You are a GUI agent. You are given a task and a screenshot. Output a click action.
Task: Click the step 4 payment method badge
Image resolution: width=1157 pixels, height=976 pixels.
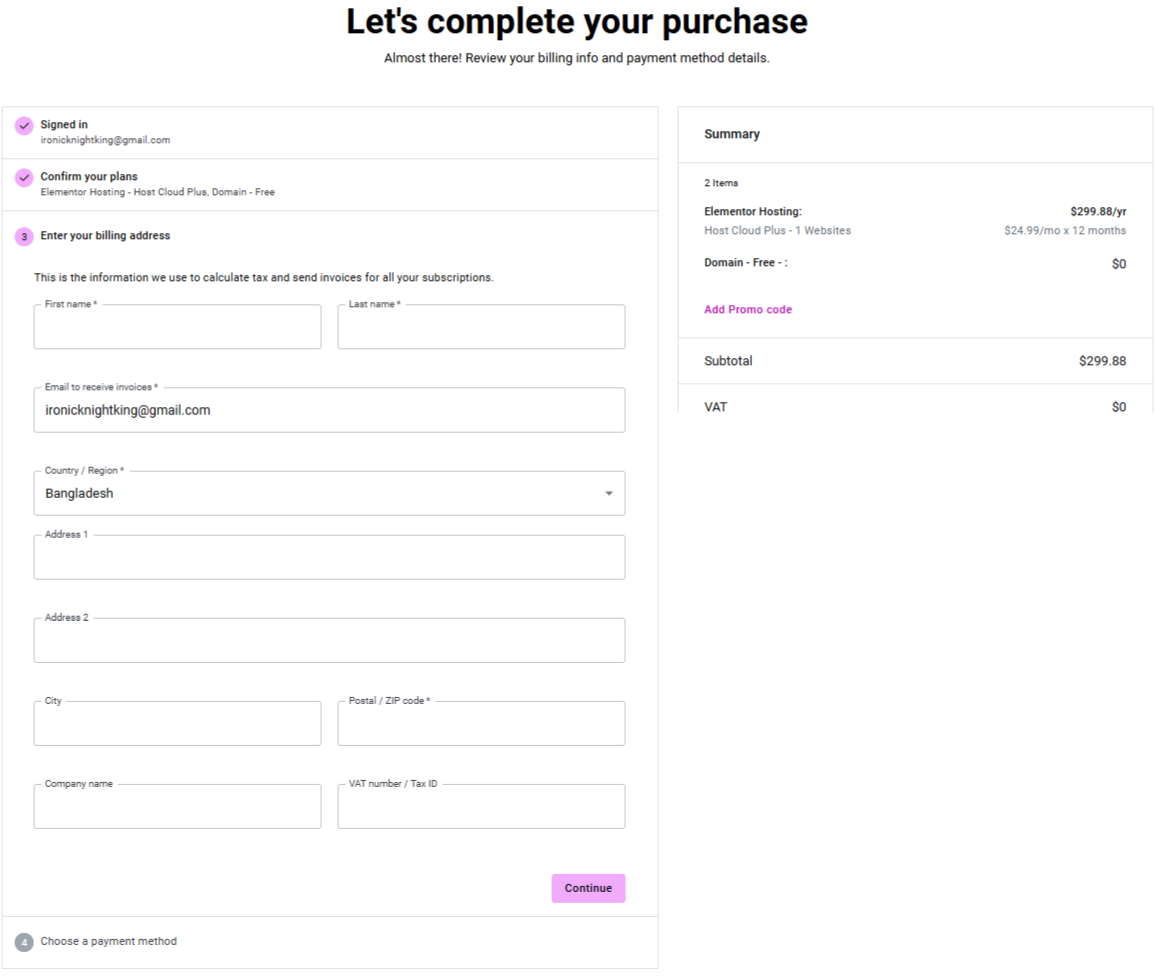click(24, 942)
